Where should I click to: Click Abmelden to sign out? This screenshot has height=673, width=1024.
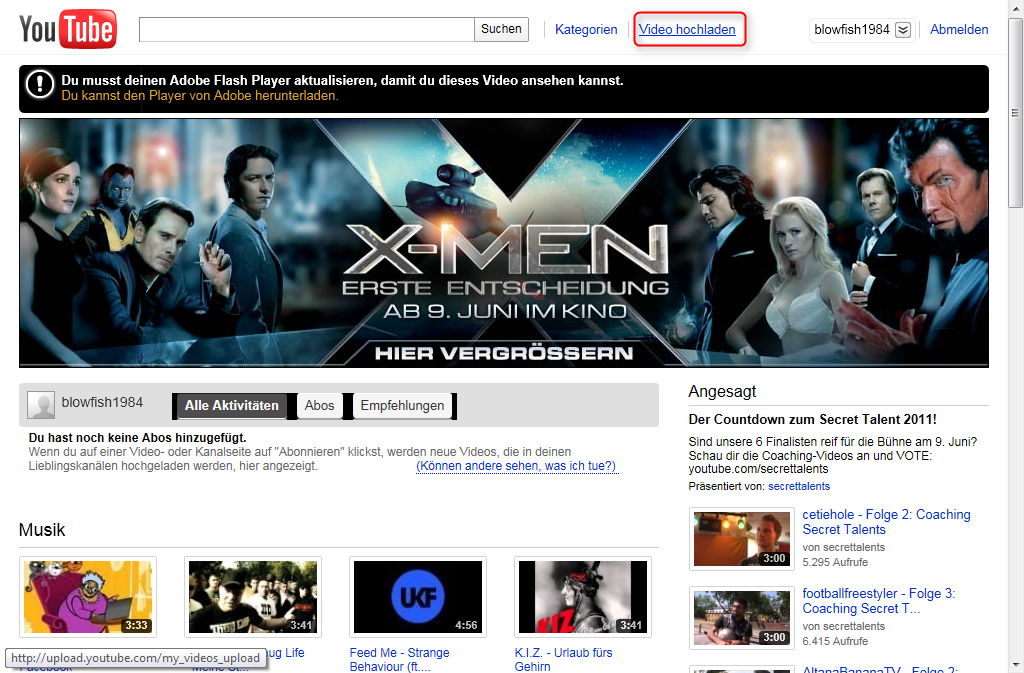(959, 30)
